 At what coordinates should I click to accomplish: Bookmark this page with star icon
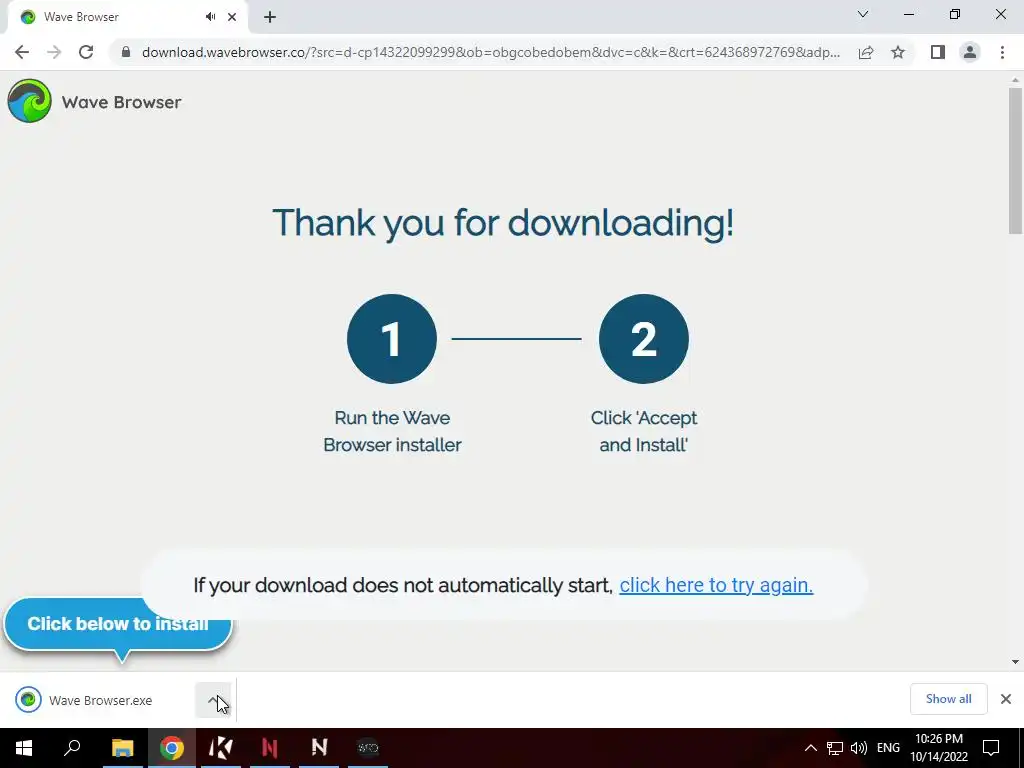[898, 52]
